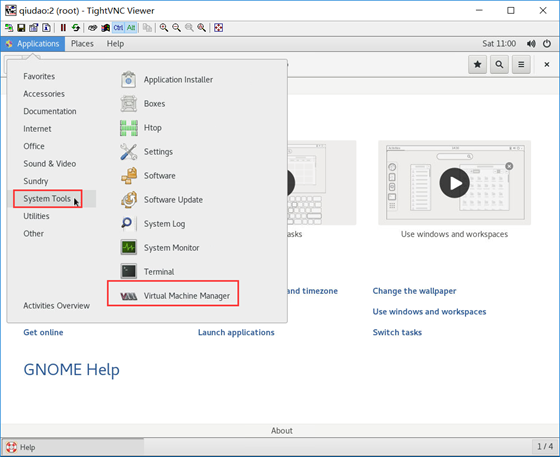Click the Sat 11:00 clock
560x457 pixels.
point(499,44)
